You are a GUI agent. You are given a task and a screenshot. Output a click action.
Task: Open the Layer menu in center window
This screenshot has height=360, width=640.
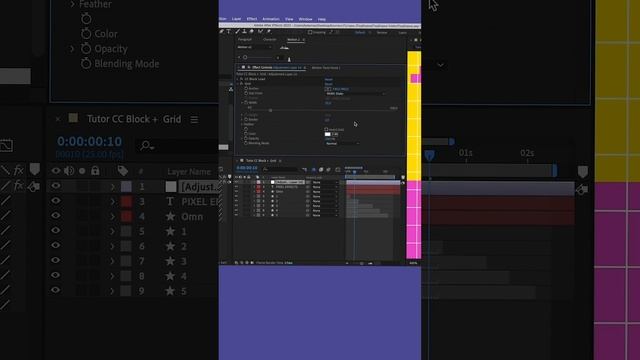[x=236, y=19]
